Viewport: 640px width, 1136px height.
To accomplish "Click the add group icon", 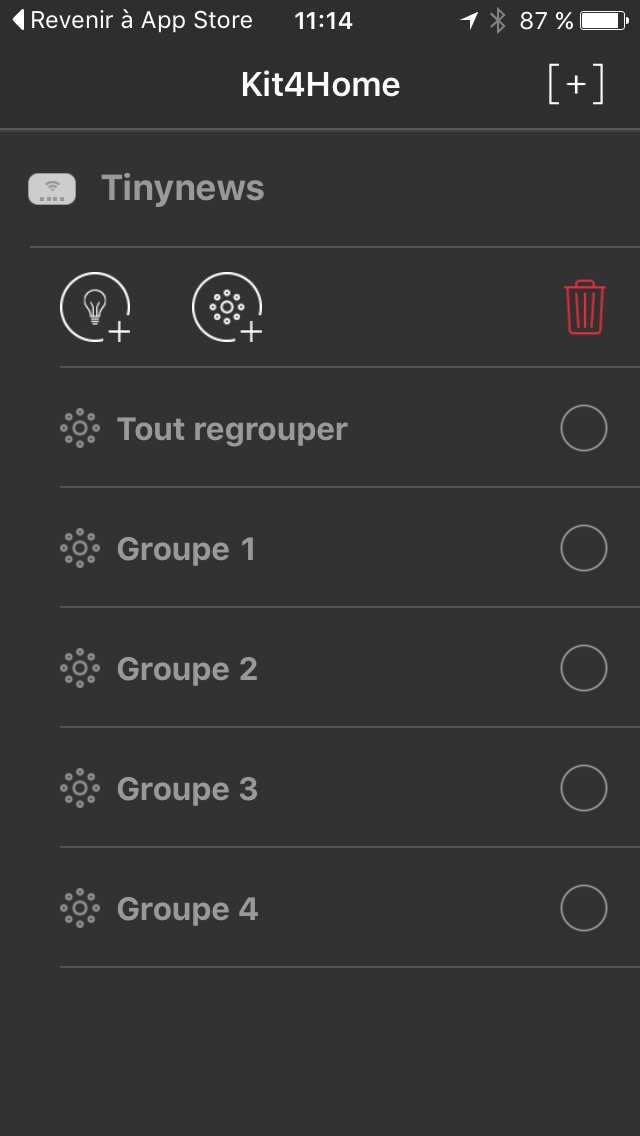I will point(227,307).
